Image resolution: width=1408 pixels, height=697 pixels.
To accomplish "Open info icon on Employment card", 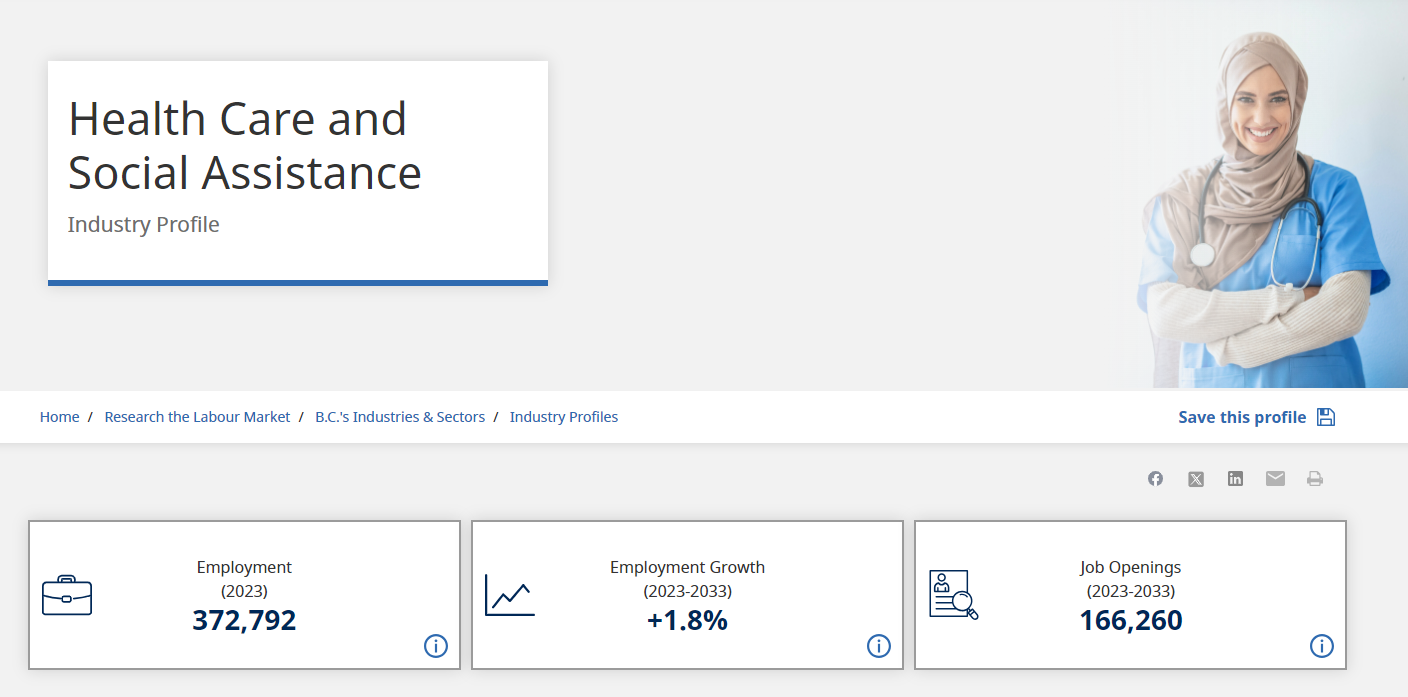I will click(x=436, y=646).
